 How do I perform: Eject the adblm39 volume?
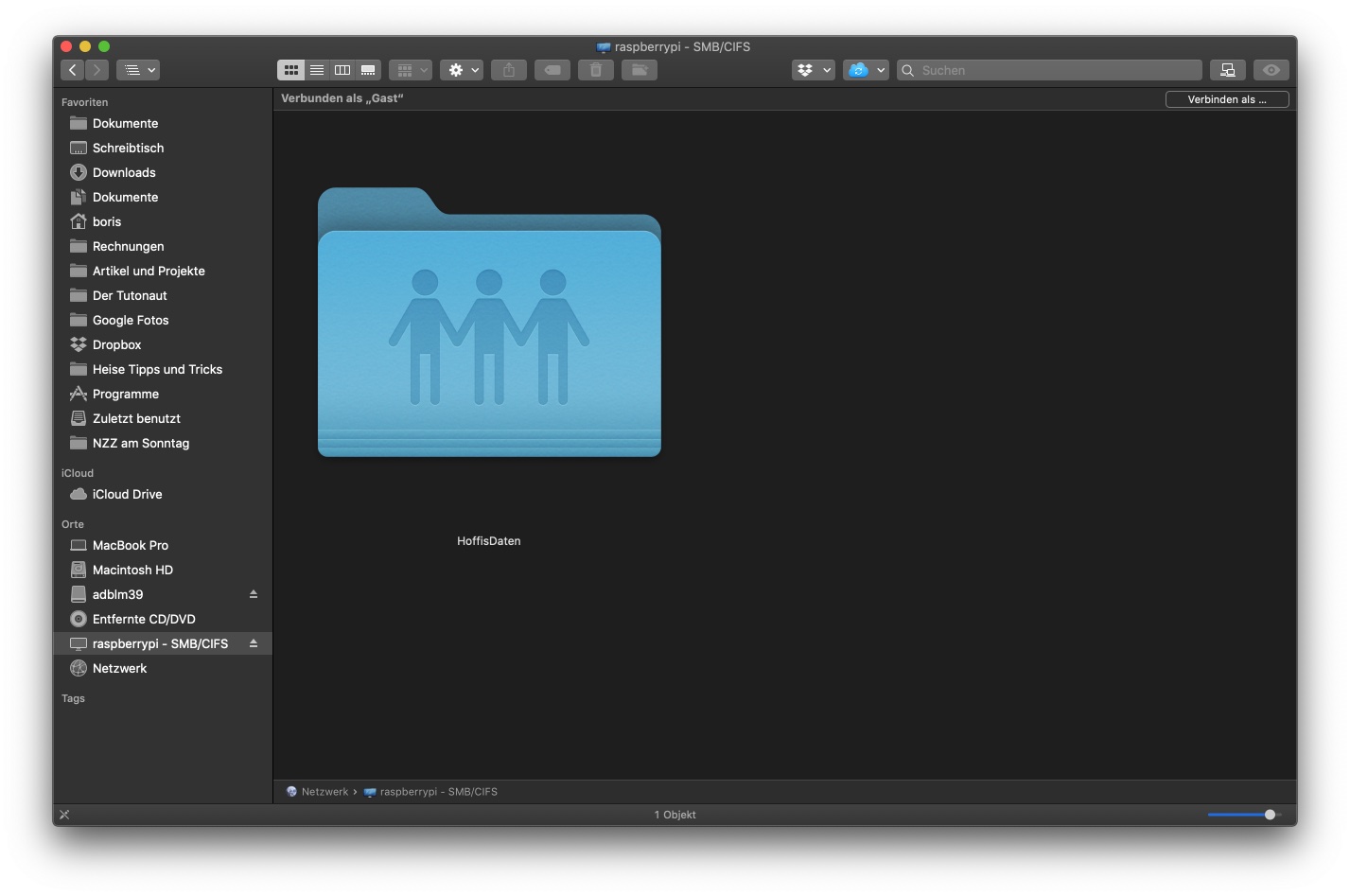click(254, 594)
